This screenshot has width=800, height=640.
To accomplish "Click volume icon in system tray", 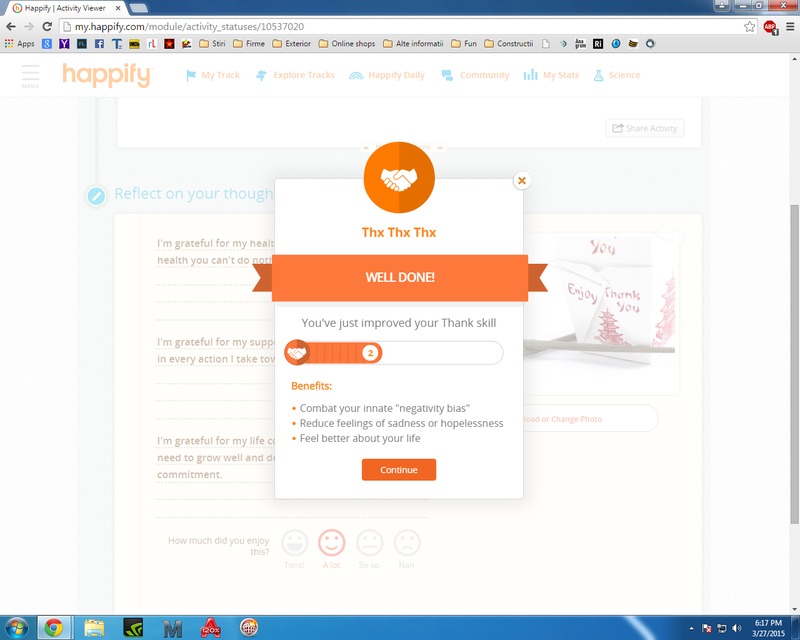I will coord(736,628).
